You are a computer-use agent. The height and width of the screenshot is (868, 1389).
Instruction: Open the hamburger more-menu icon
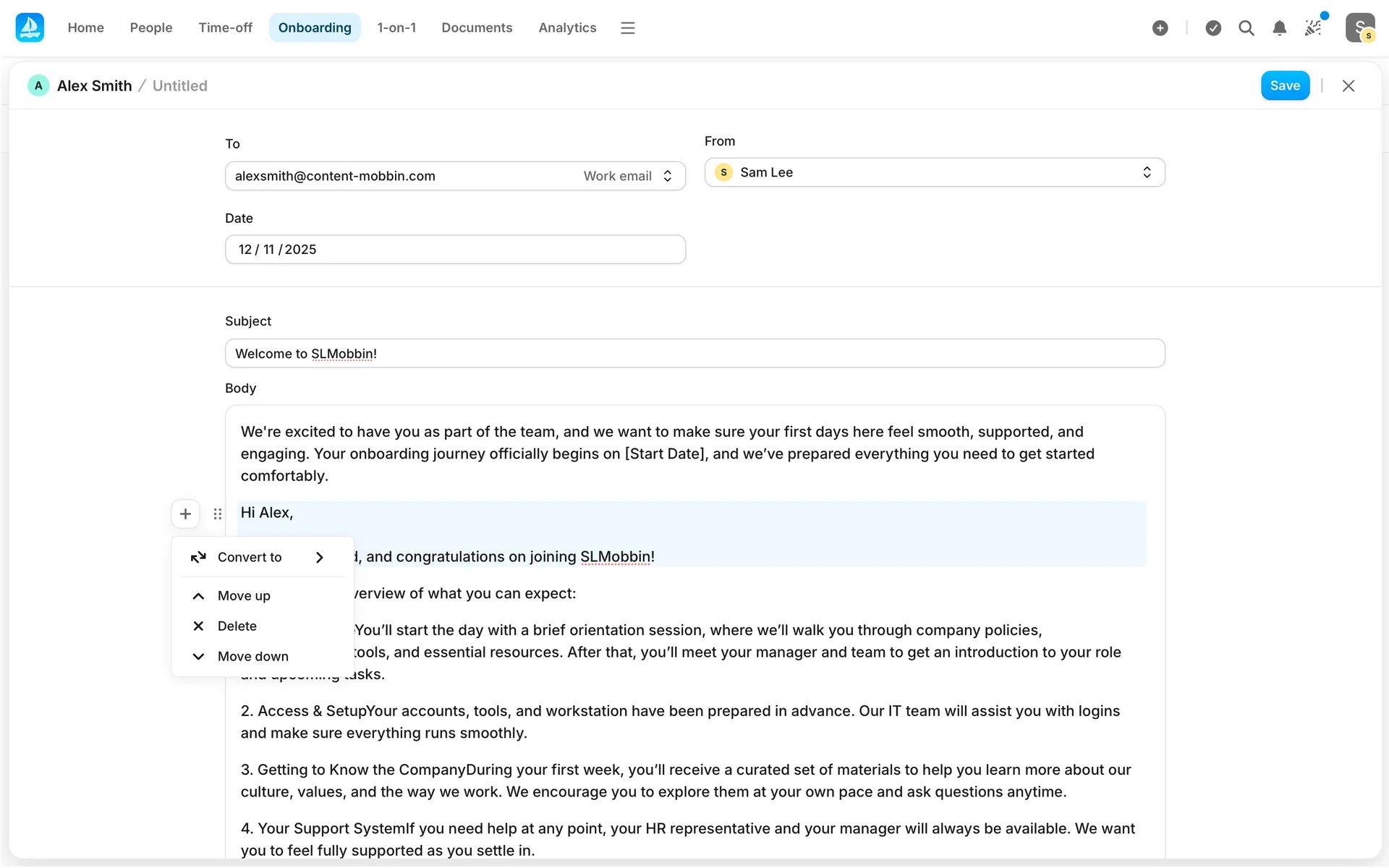point(627,27)
